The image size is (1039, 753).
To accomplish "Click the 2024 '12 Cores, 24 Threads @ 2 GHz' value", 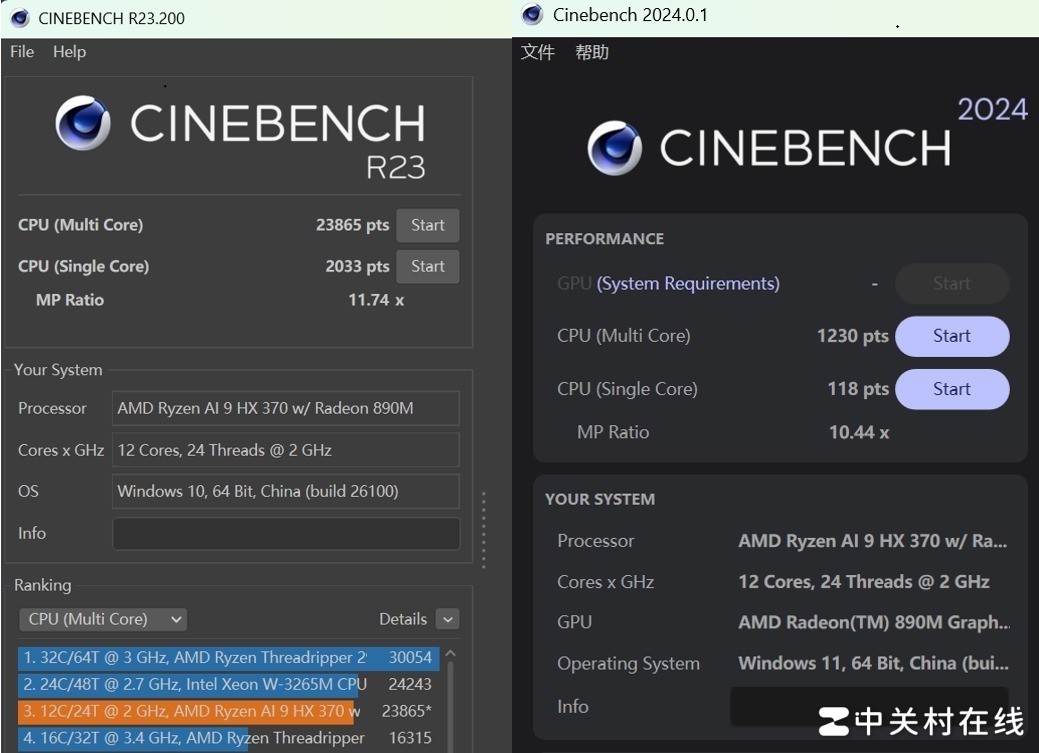I will coord(863,582).
